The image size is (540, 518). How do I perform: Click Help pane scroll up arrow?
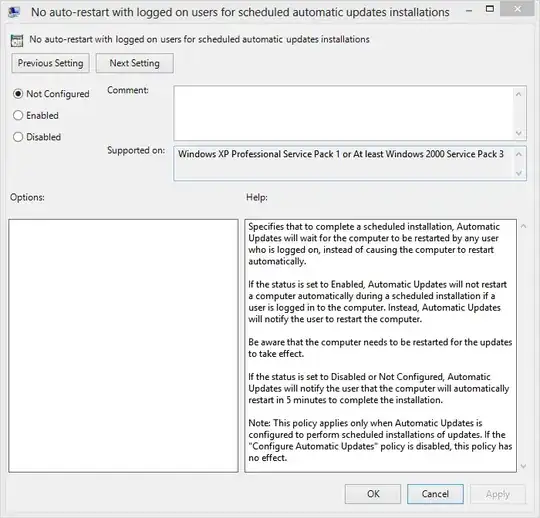523,226
